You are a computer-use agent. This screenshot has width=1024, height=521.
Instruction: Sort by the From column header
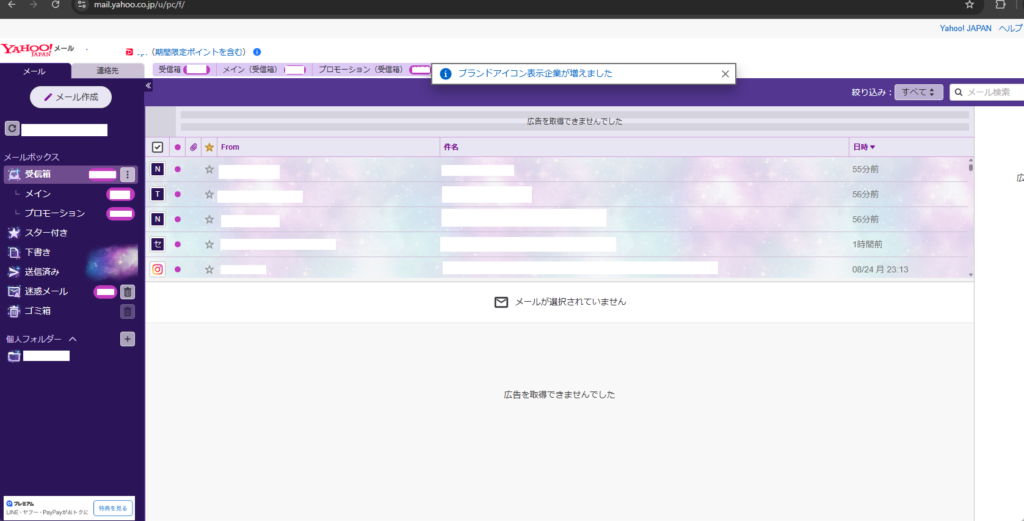point(230,148)
